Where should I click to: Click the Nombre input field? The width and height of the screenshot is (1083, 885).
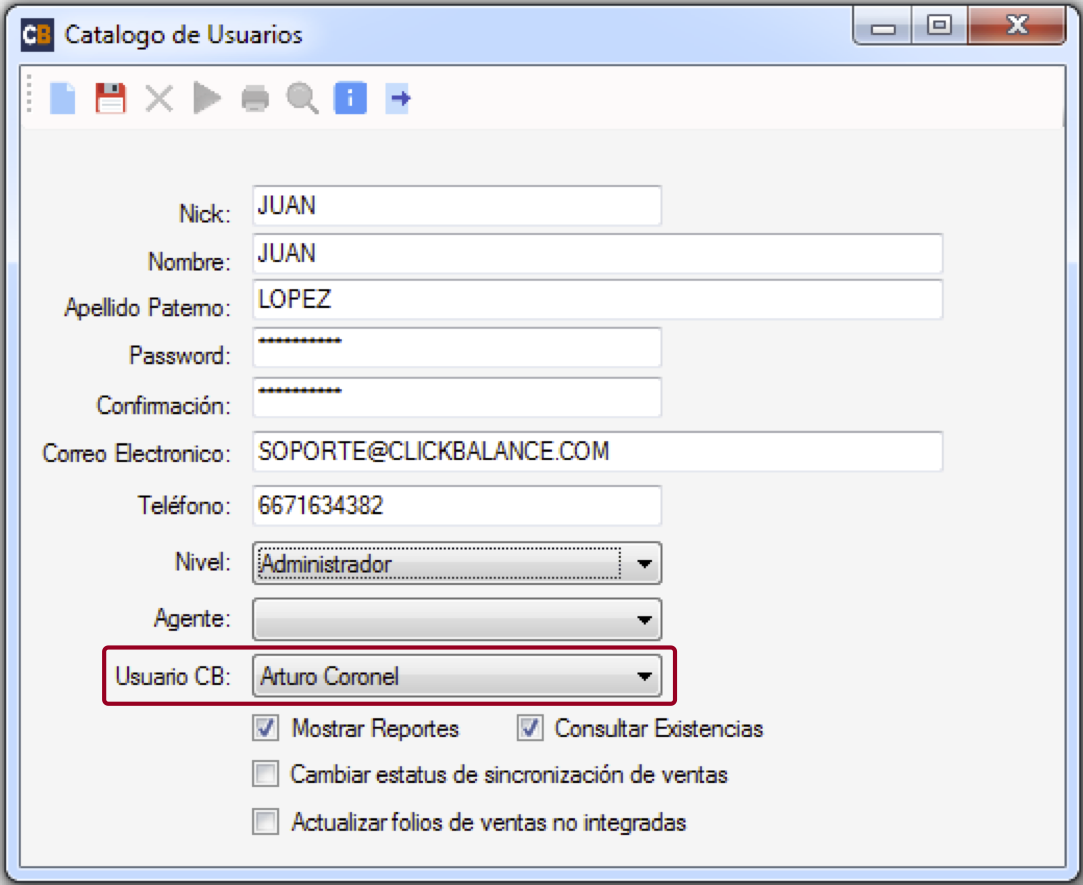(x=597, y=254)
